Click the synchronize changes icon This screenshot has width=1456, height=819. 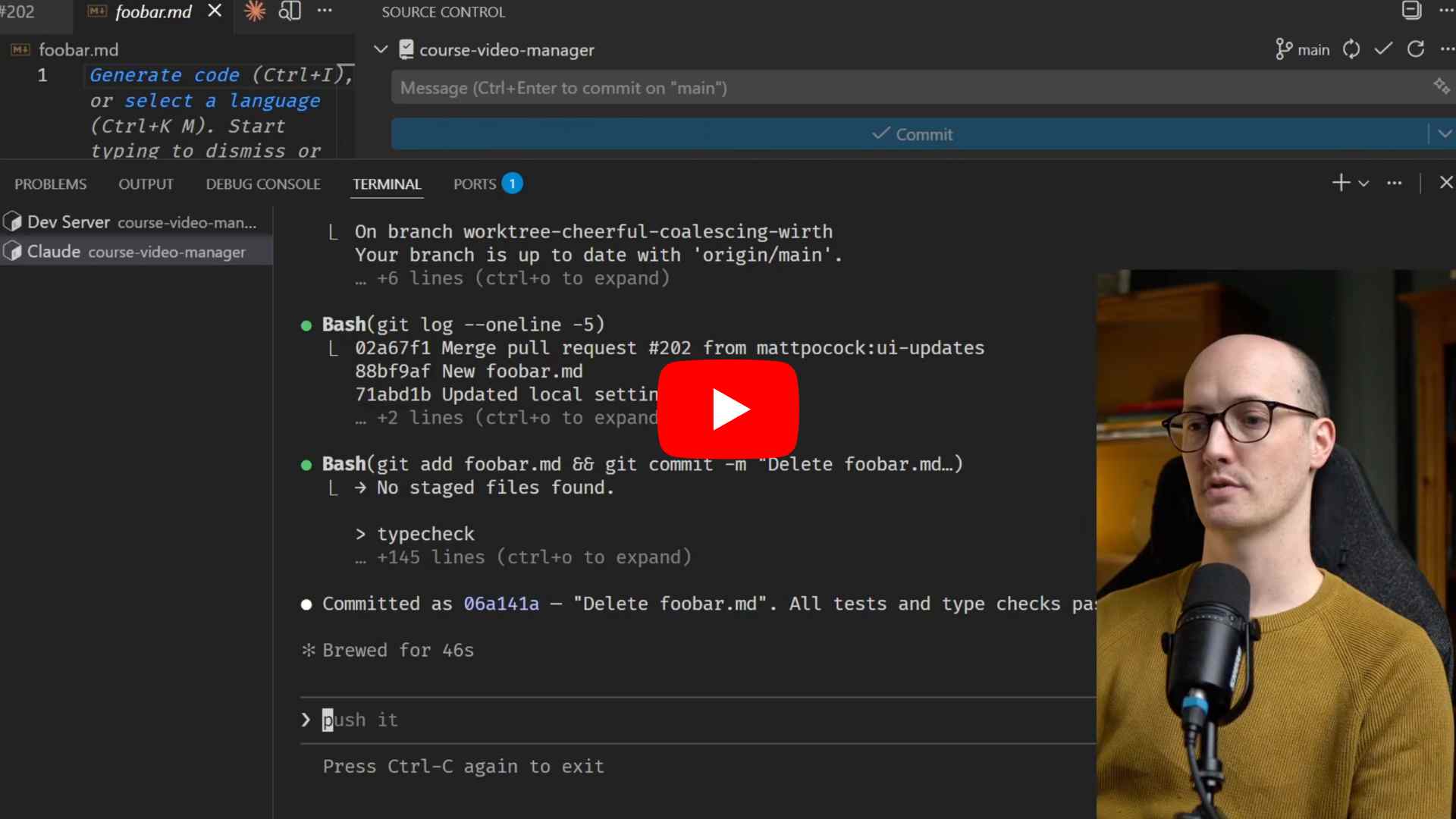click(1351, 49)
